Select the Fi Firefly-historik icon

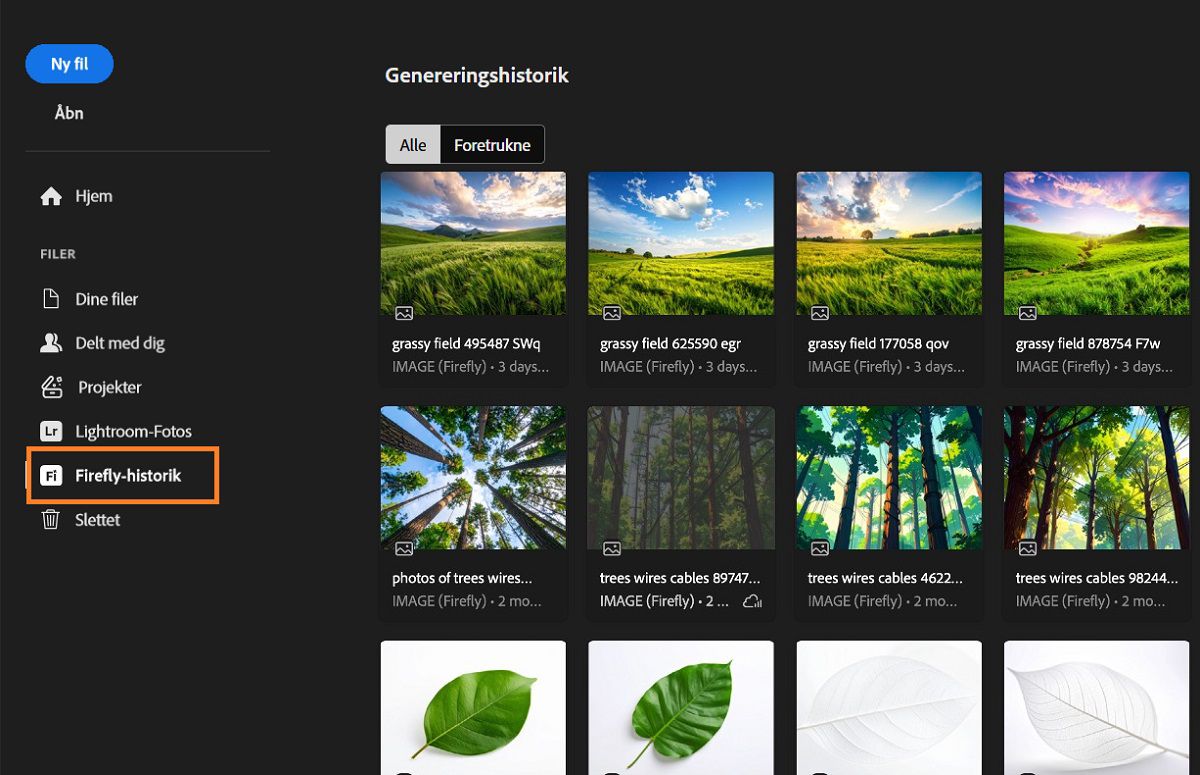51,475
